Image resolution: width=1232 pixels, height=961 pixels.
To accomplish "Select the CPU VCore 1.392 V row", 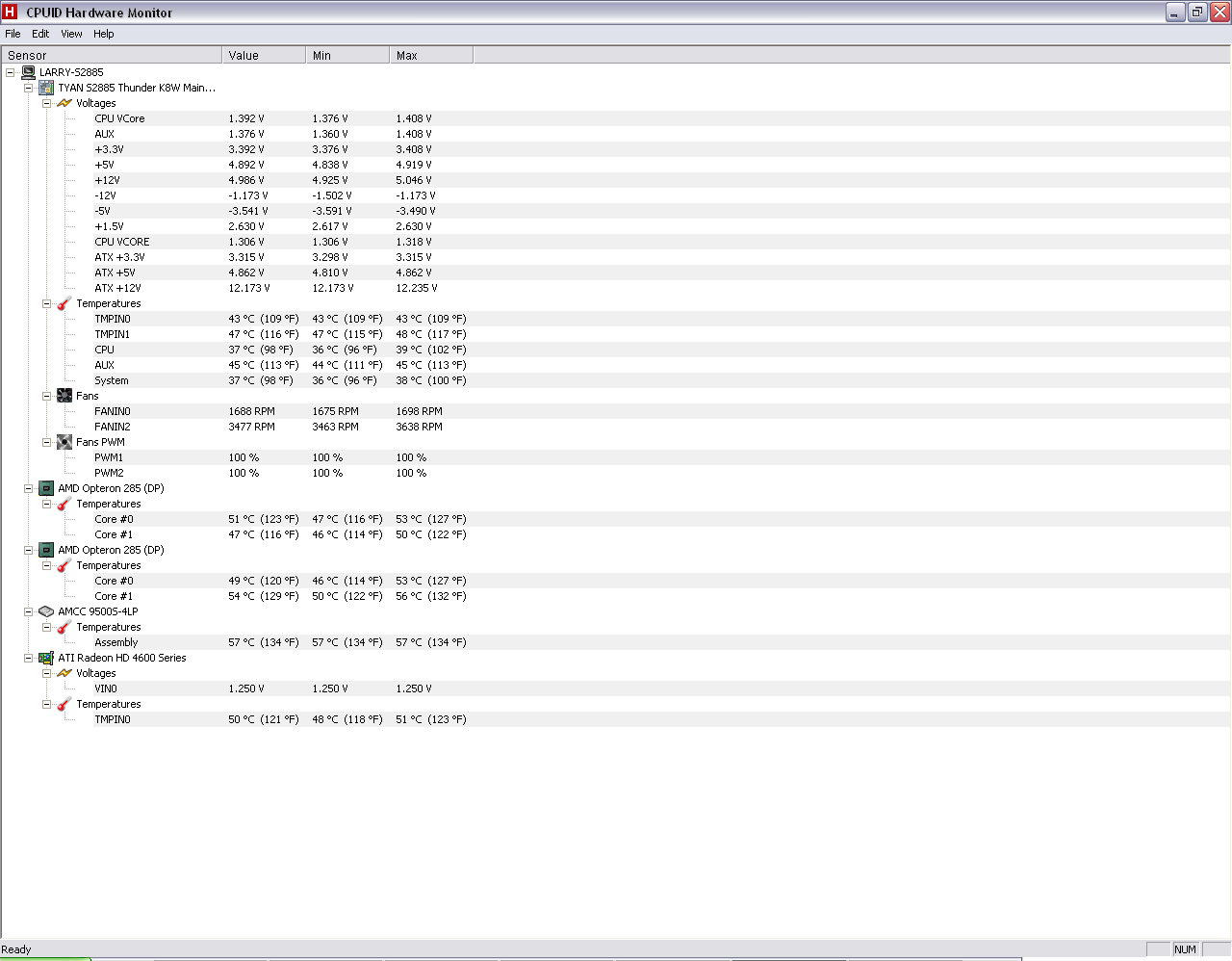I will pos(616,118).
